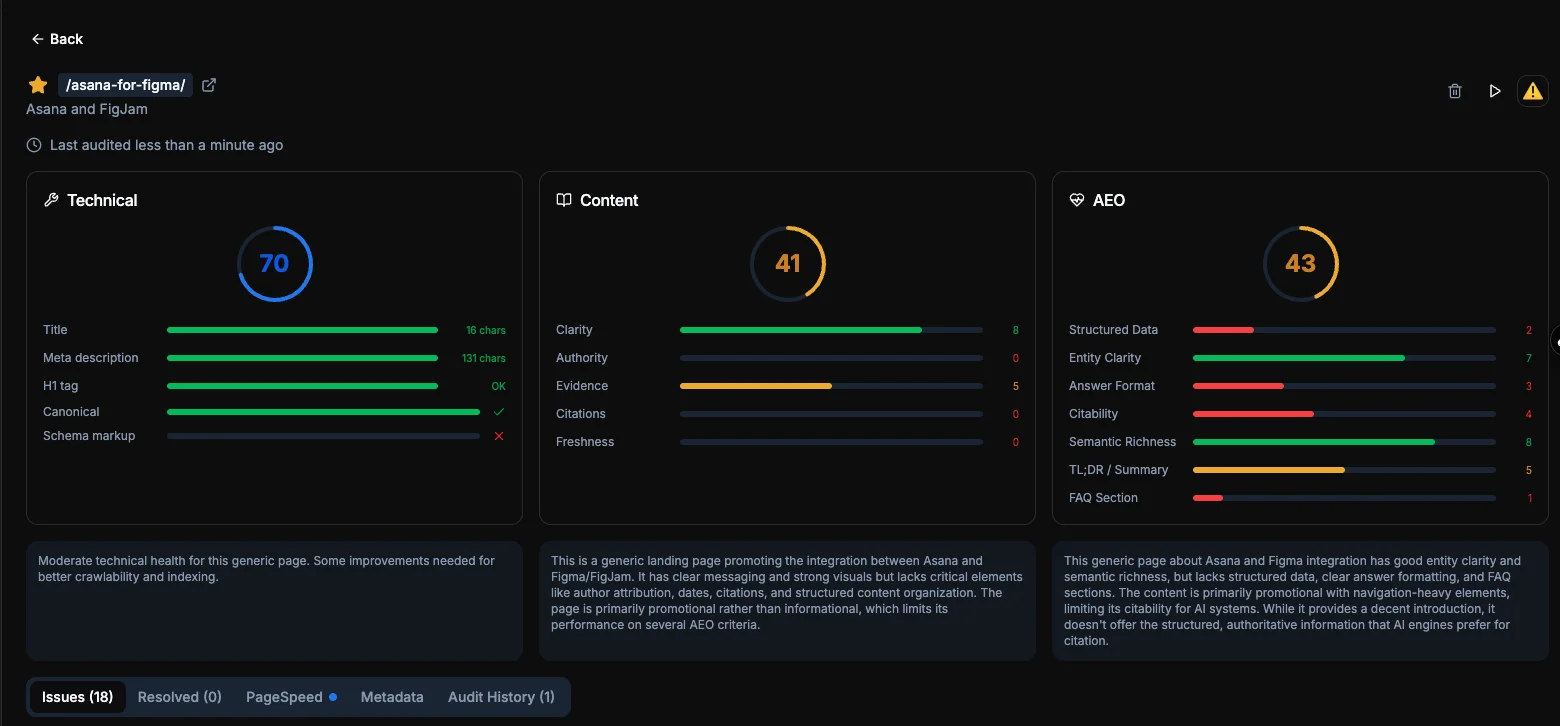
Task: Click the red X next to Schema markup
Action: tap(499, 436)
